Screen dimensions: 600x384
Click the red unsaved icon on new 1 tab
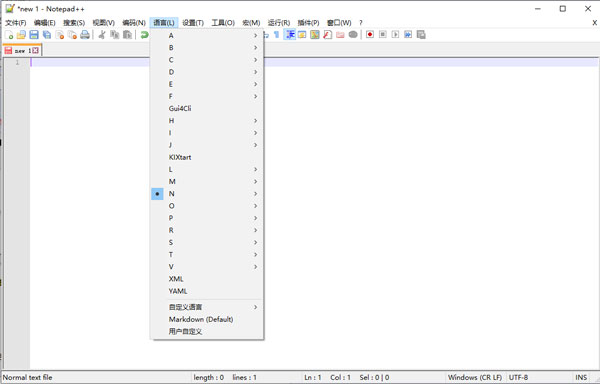[8, 50]
